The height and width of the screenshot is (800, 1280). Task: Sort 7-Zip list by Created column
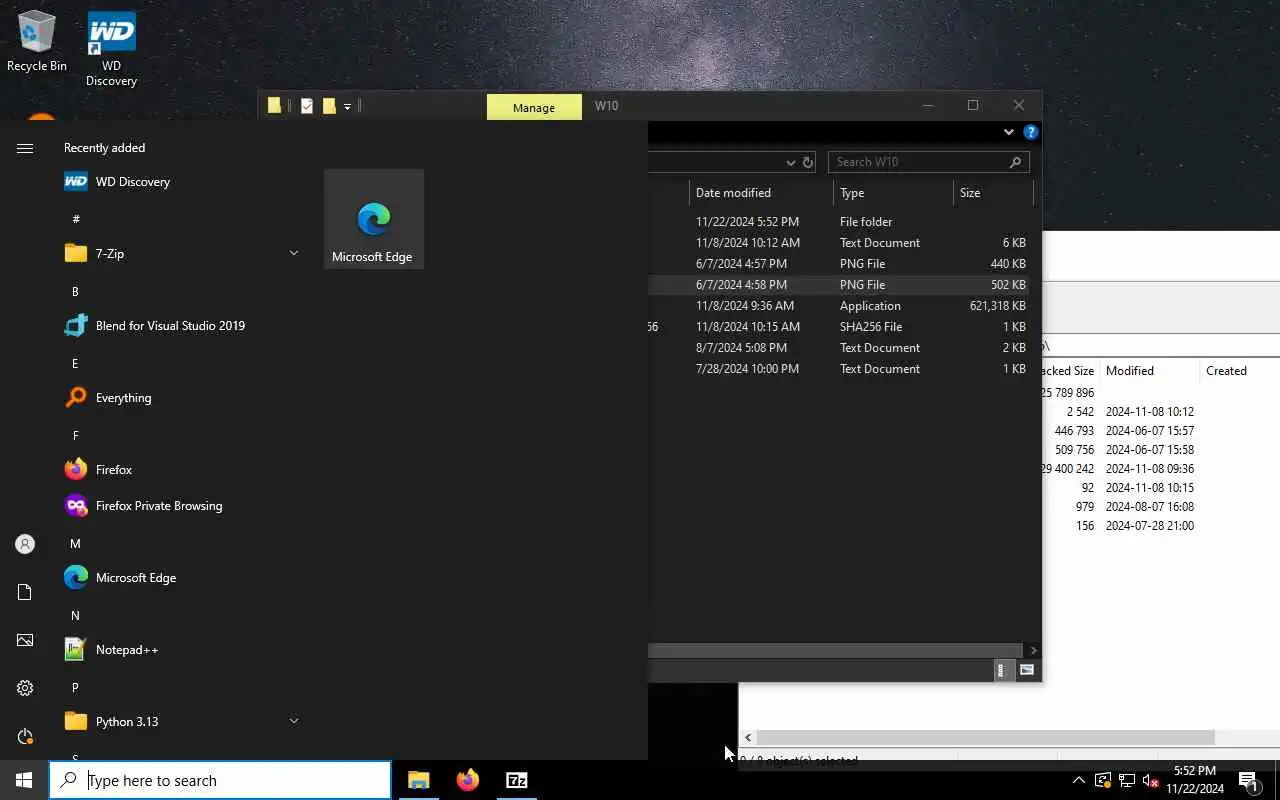click(1238, 371)
